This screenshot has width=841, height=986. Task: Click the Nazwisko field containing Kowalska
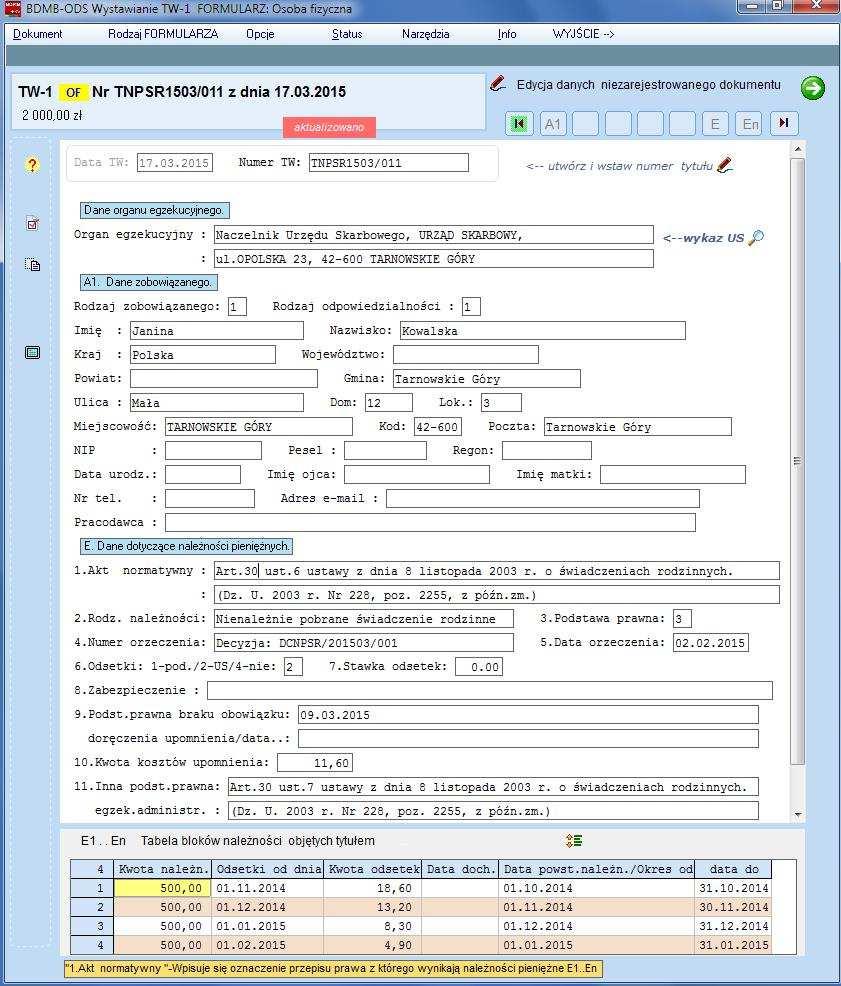(x=543, y=331)
